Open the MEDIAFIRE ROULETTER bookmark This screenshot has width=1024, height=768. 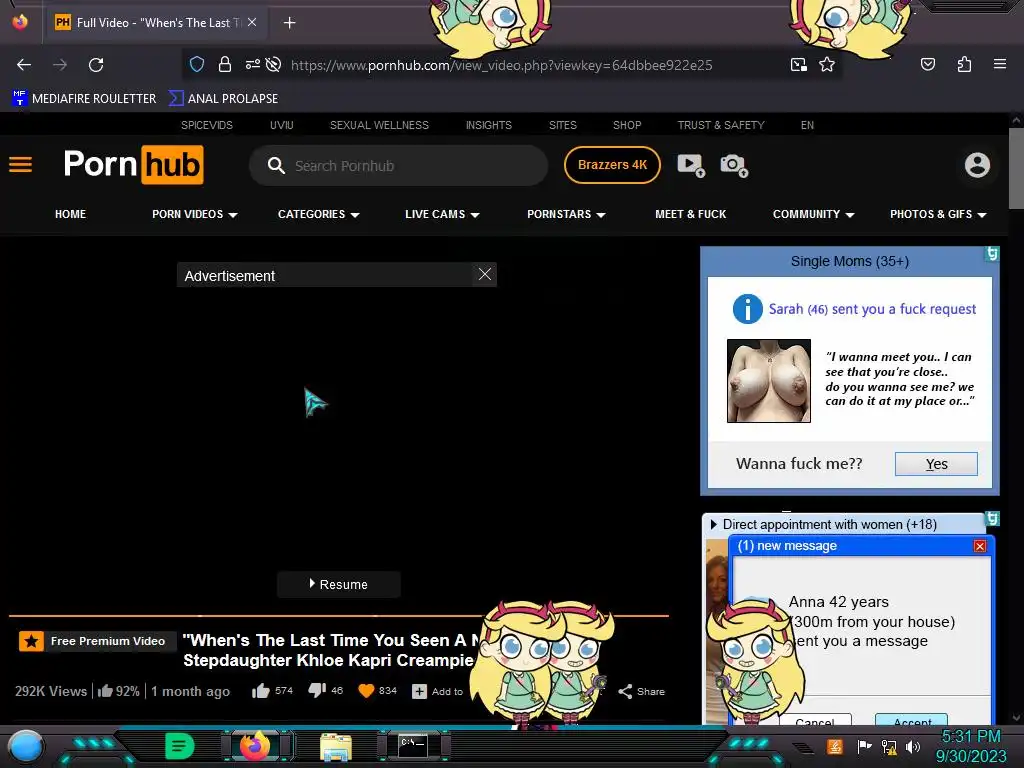pos(84,99)
